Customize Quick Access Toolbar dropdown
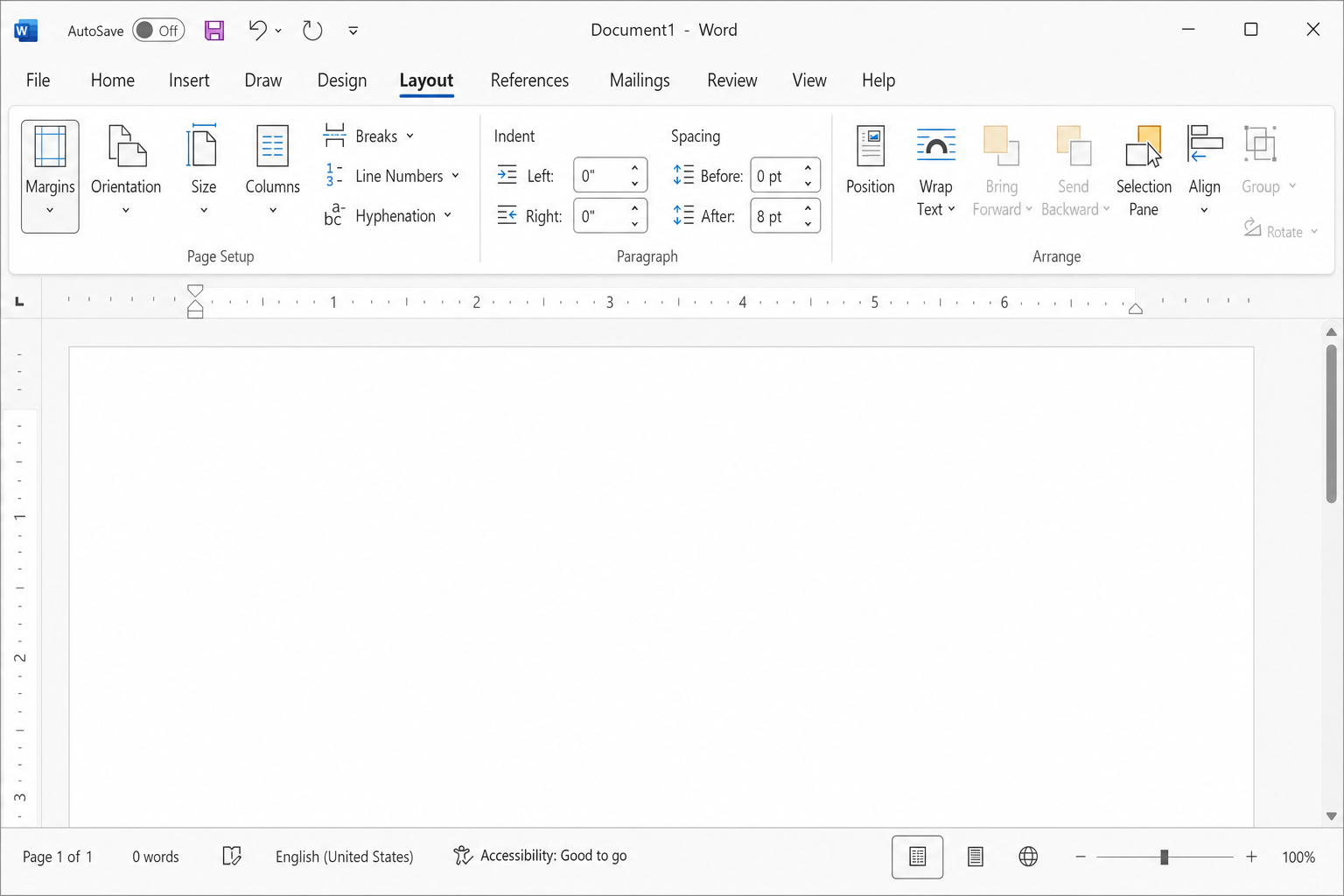Screen dimensions: 1344x896 [x=353, y=31]
